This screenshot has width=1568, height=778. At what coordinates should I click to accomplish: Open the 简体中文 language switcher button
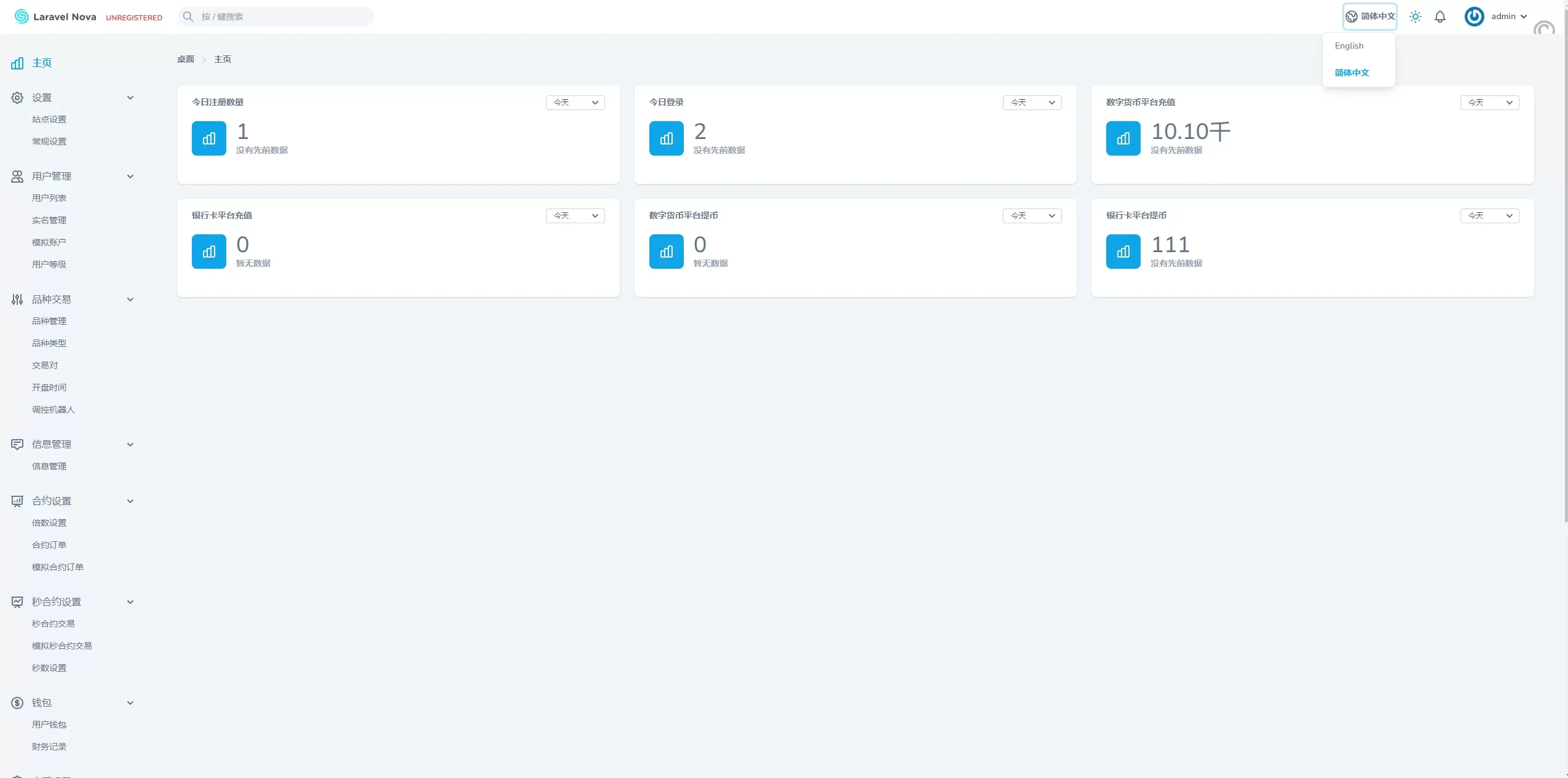(x=1370, y=17)
